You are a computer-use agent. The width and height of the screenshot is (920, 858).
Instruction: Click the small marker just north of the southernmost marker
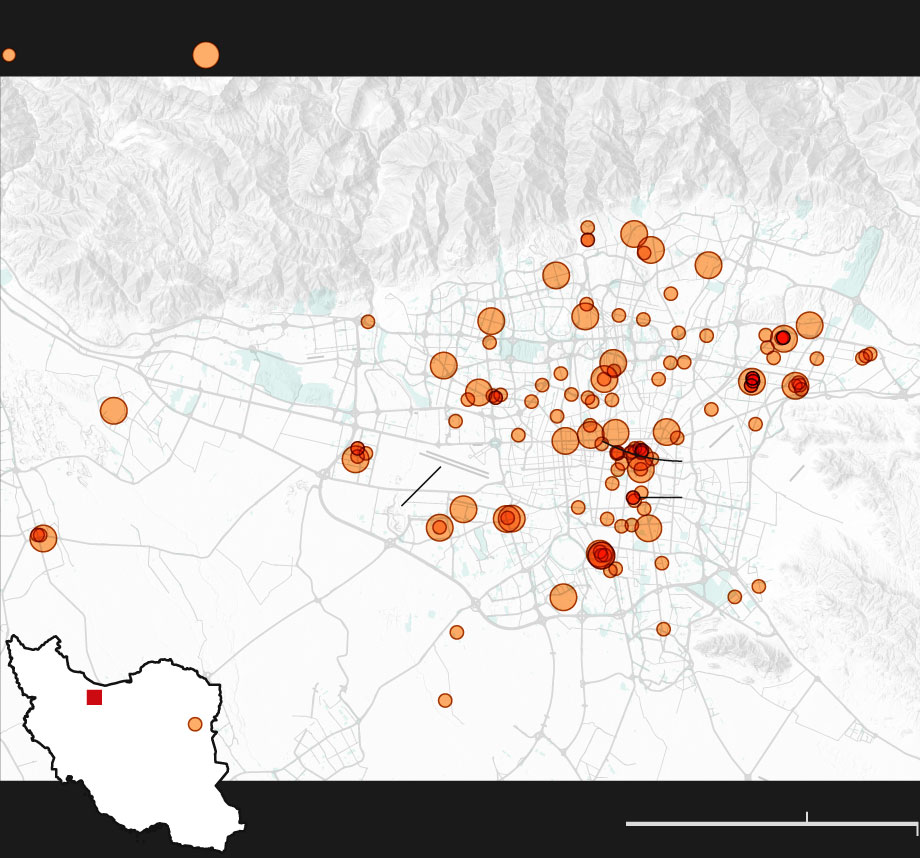457,632
